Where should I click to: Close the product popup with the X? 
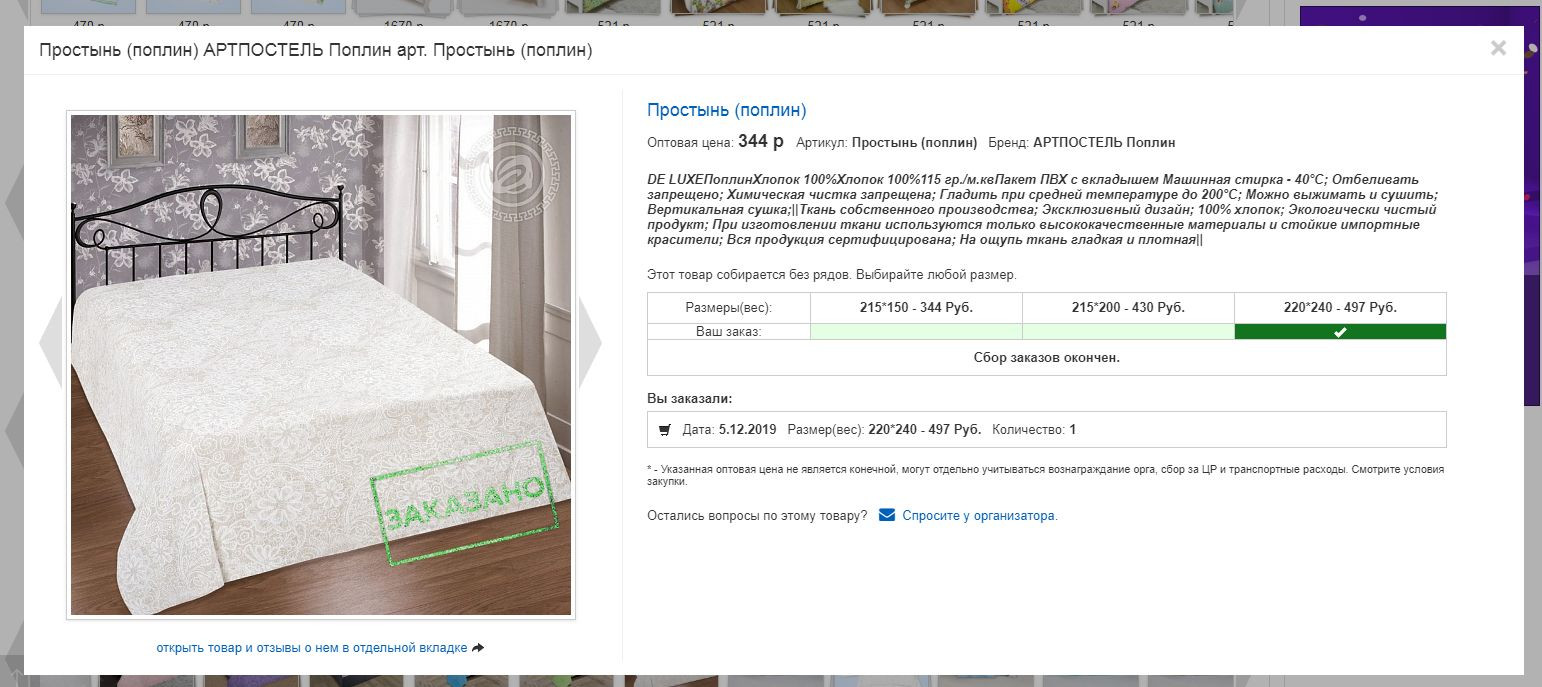click(1497, 48)
